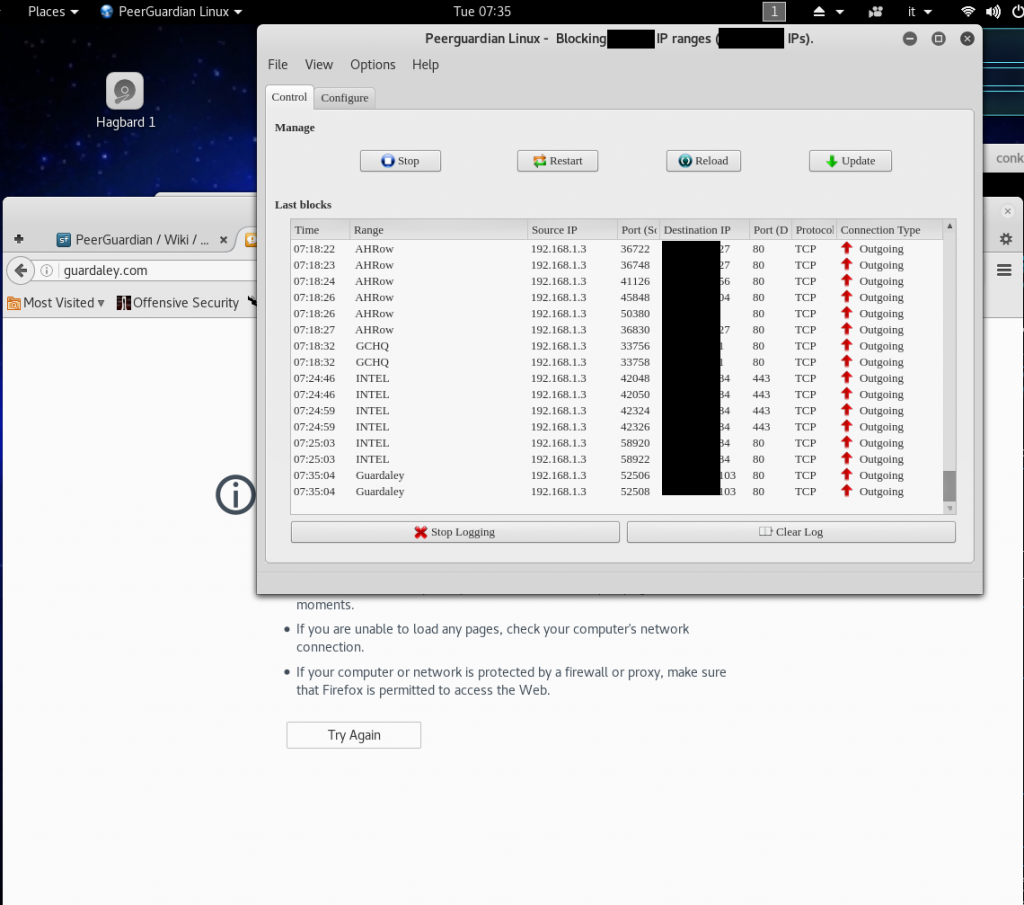Image resolution: width=1024 pixels, height=905 pixels.
Task: Select the Guardaley row with source port 52508
Action: click(616, 492)
